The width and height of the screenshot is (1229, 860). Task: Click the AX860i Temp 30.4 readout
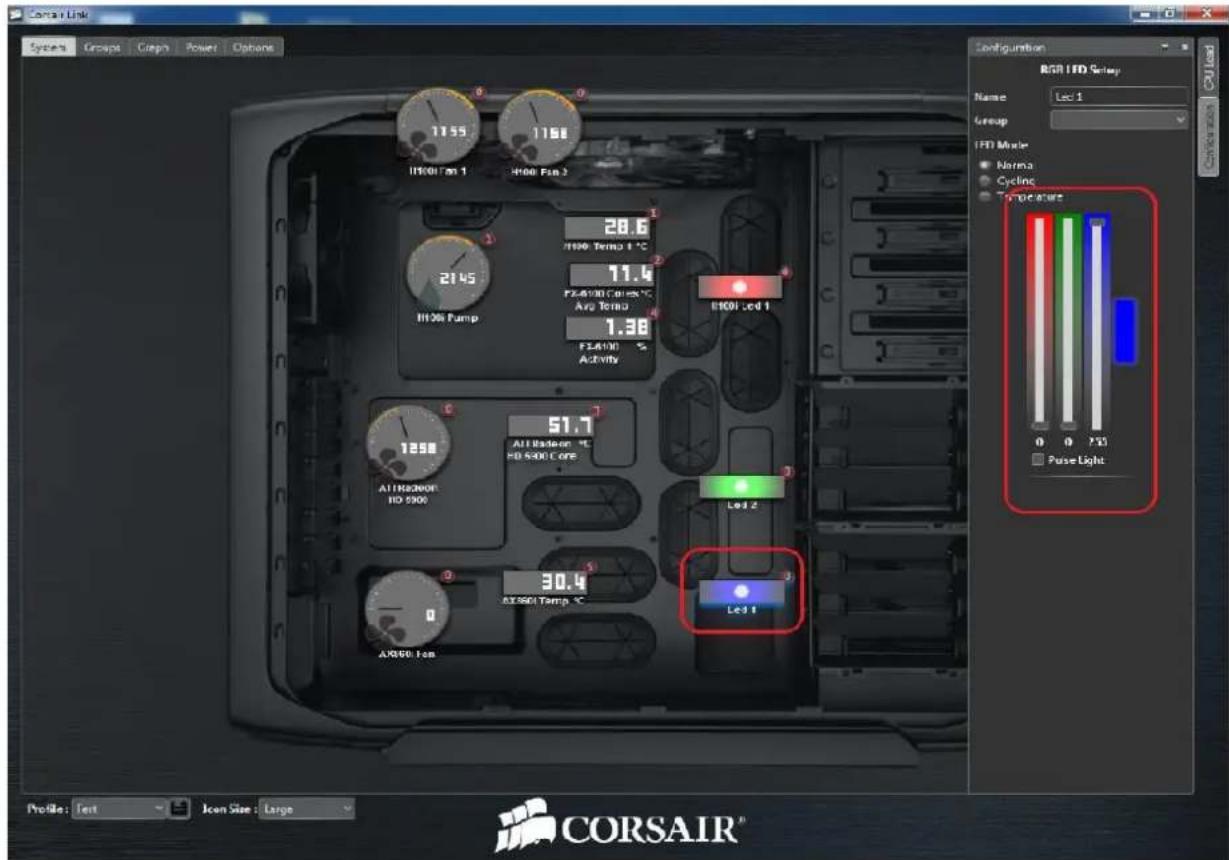click(545, 582)
